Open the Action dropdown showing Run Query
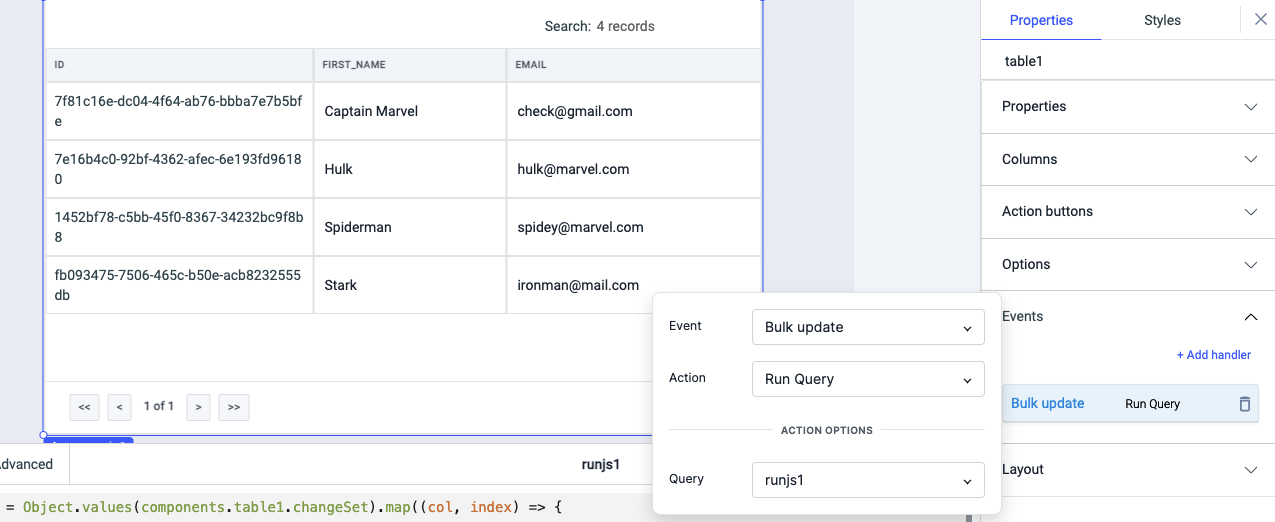 pyautogui.click(x=867, y=379)
